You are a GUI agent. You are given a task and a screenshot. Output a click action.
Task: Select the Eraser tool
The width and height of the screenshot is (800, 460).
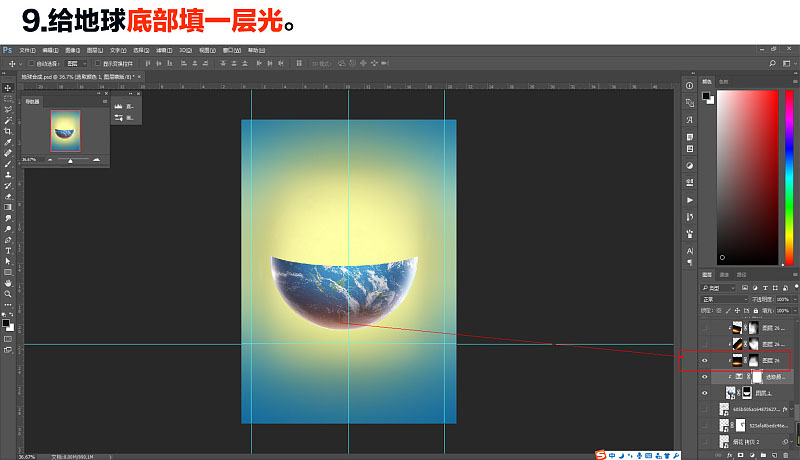click(x=8, y=196)
